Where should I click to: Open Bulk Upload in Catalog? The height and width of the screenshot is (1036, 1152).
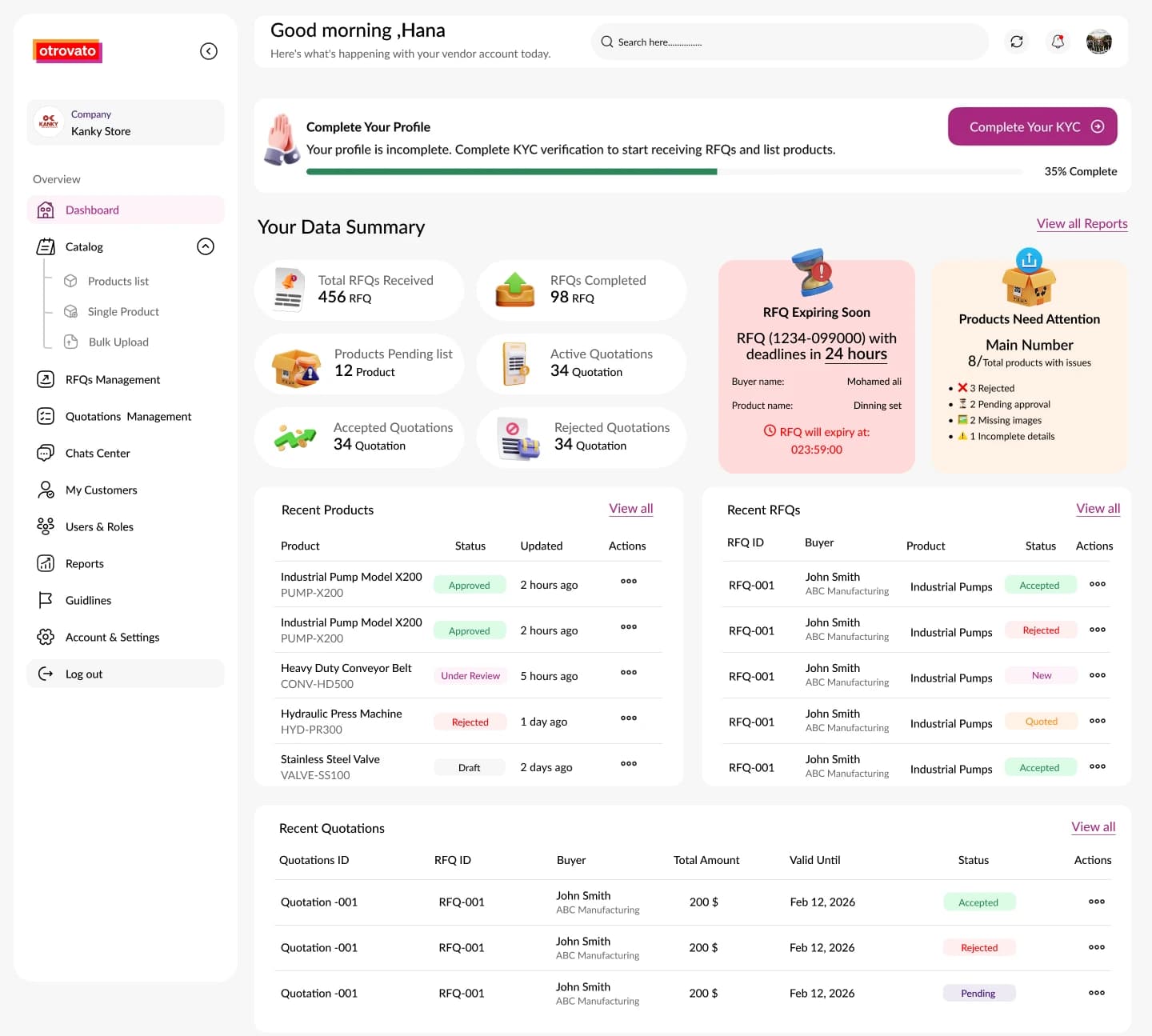point(118,342)
